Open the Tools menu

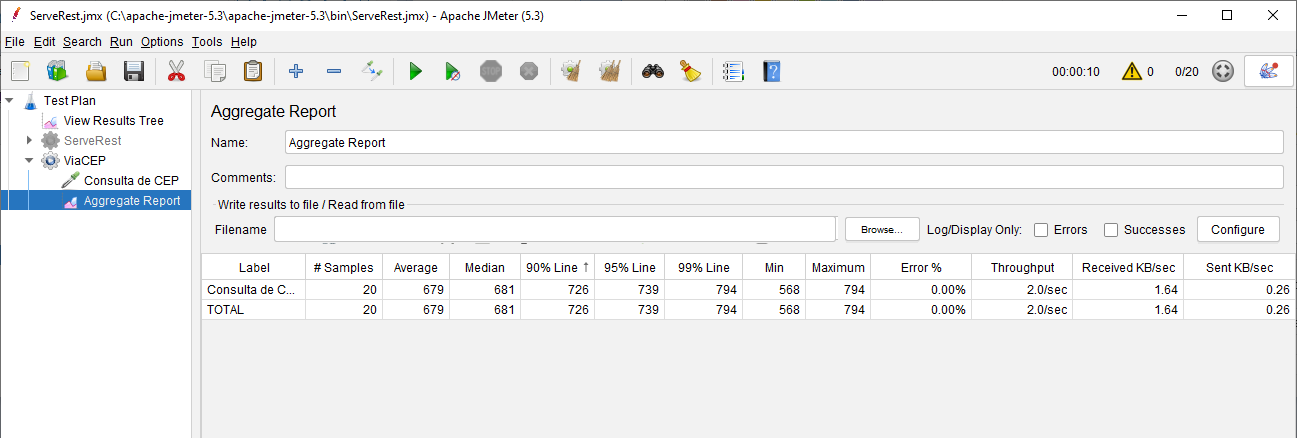(x=207, y=42)
